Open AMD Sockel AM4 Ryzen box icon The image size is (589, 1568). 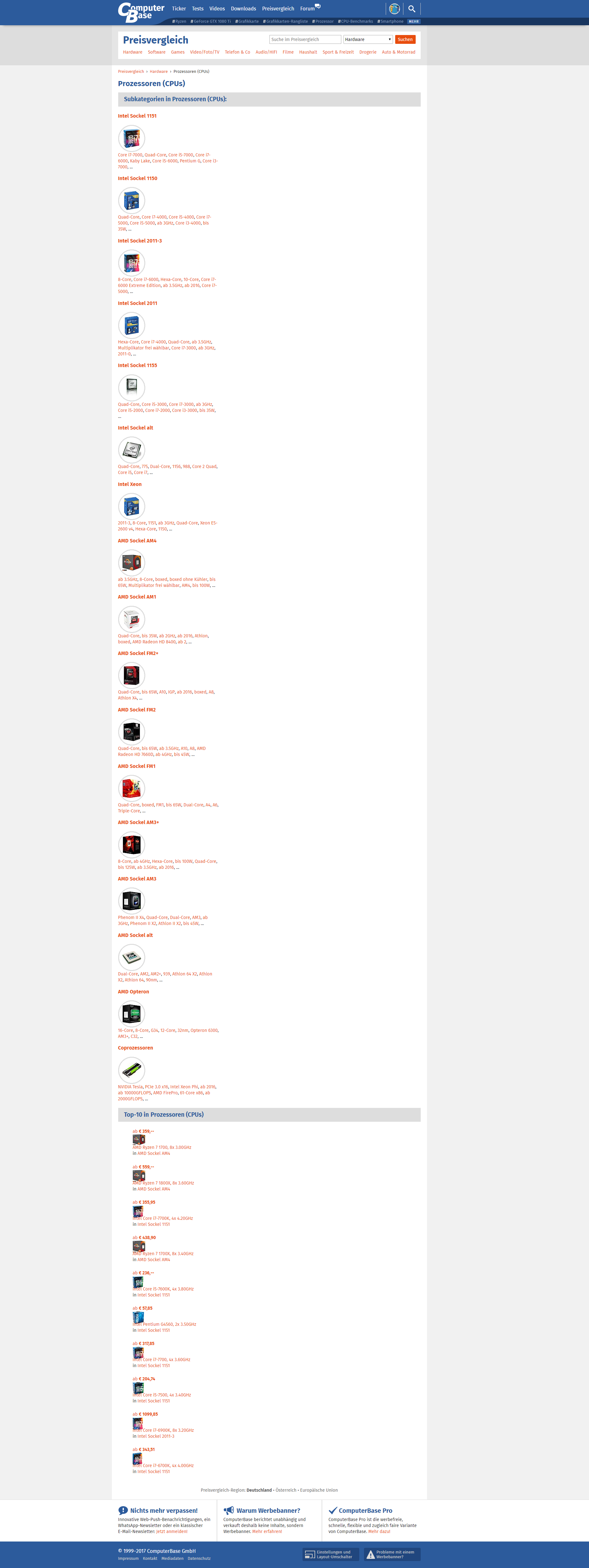(131, 562)
